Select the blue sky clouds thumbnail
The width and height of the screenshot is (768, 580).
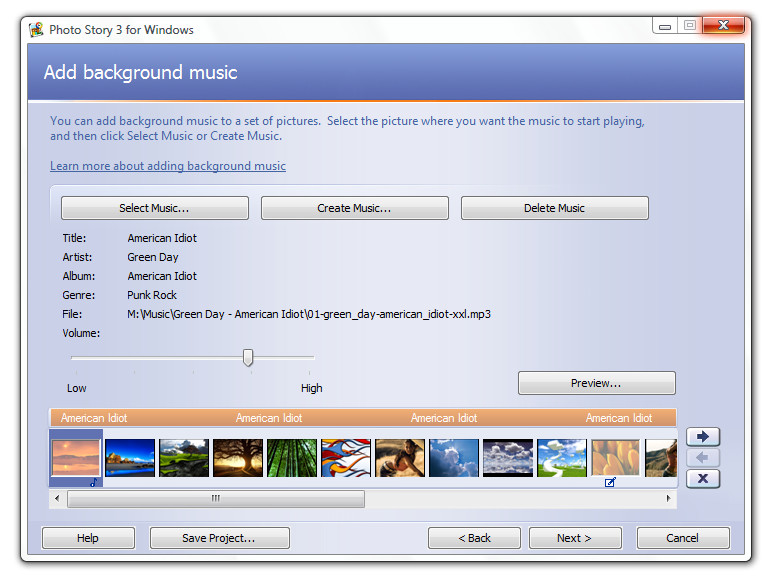454,458
